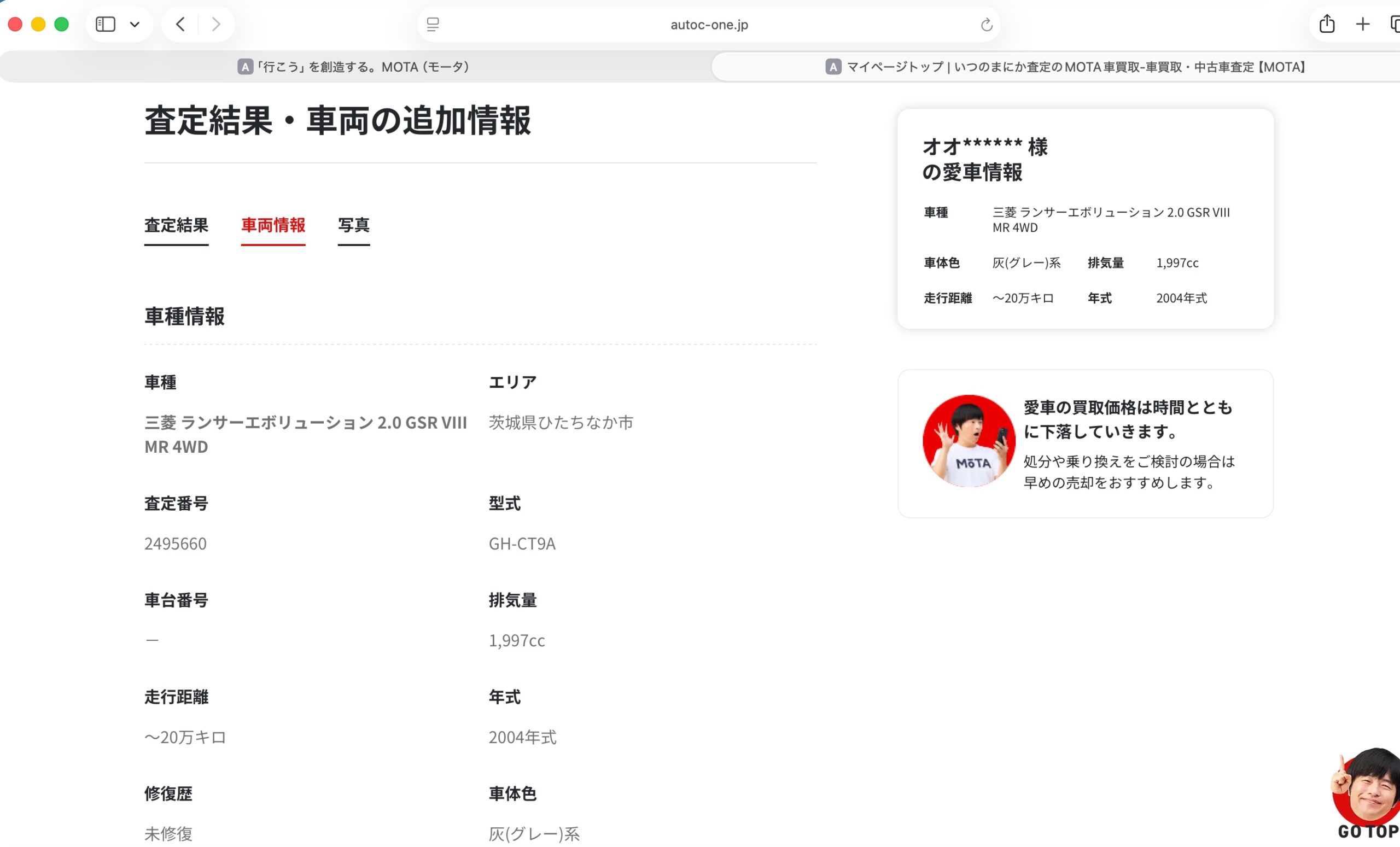Click 1,997cc in the sidebar card
The width and height of the screenshot is (1400, 847).
1177,263
